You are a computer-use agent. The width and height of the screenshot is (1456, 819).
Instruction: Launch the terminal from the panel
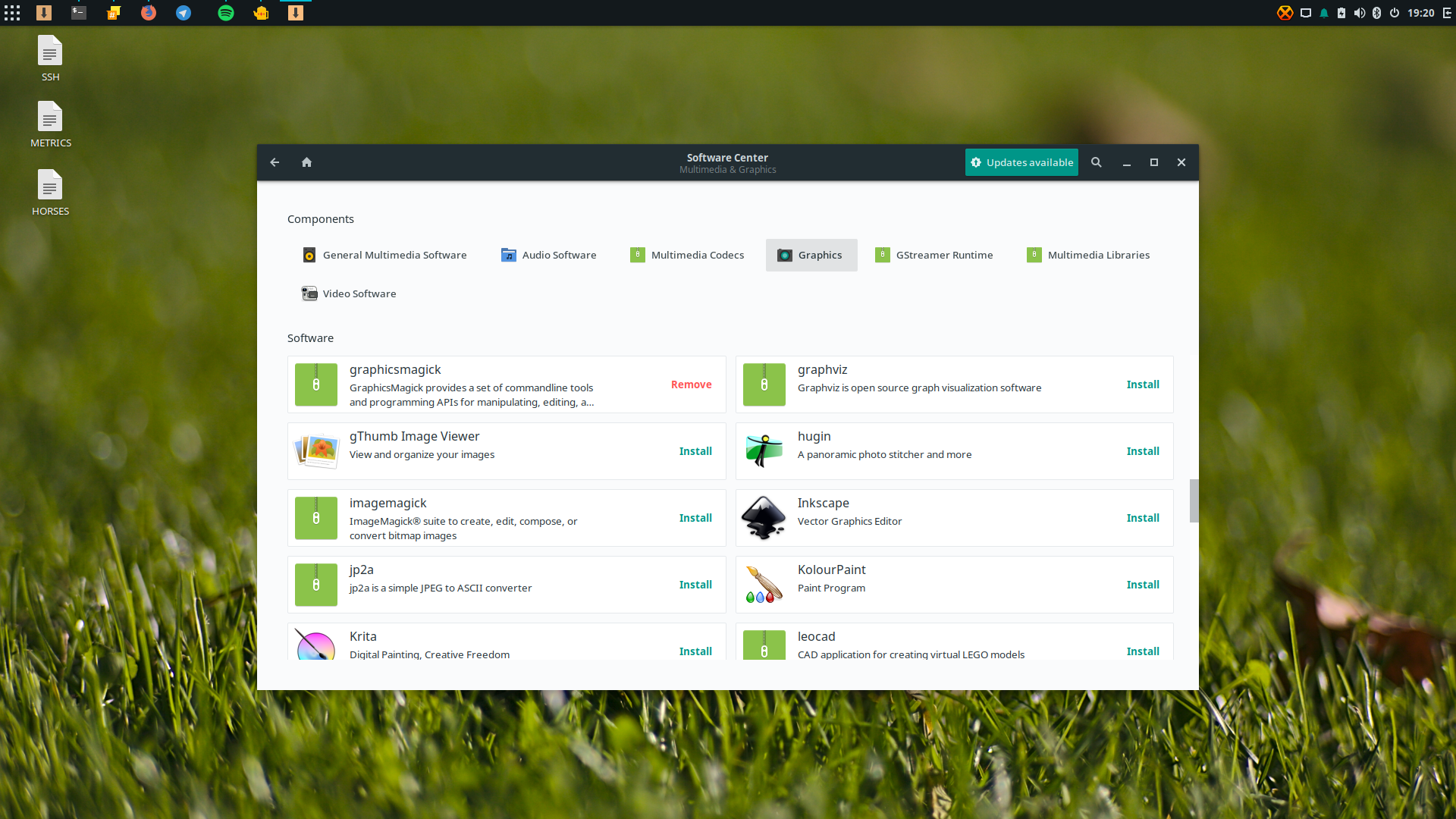point(79,13)
